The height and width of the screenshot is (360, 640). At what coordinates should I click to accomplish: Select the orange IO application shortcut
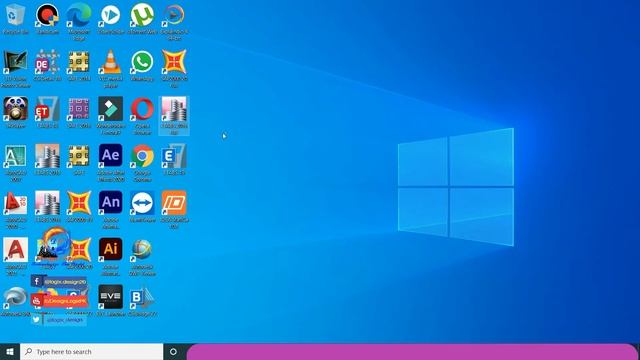(174, 203)
